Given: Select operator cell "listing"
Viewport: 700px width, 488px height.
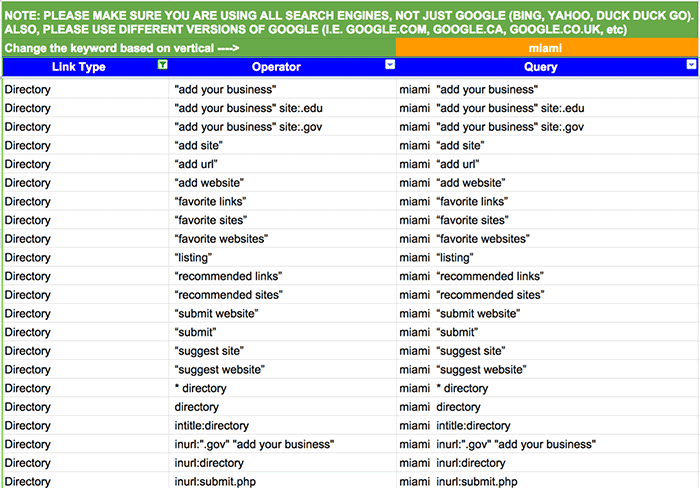Looking at the screenshot, I should [283, 258].
